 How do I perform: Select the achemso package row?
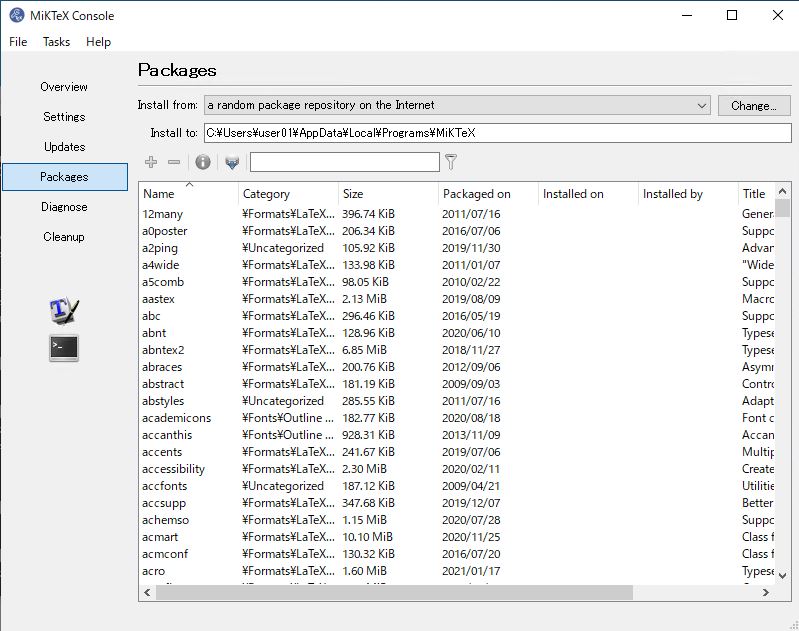[457, 520]
